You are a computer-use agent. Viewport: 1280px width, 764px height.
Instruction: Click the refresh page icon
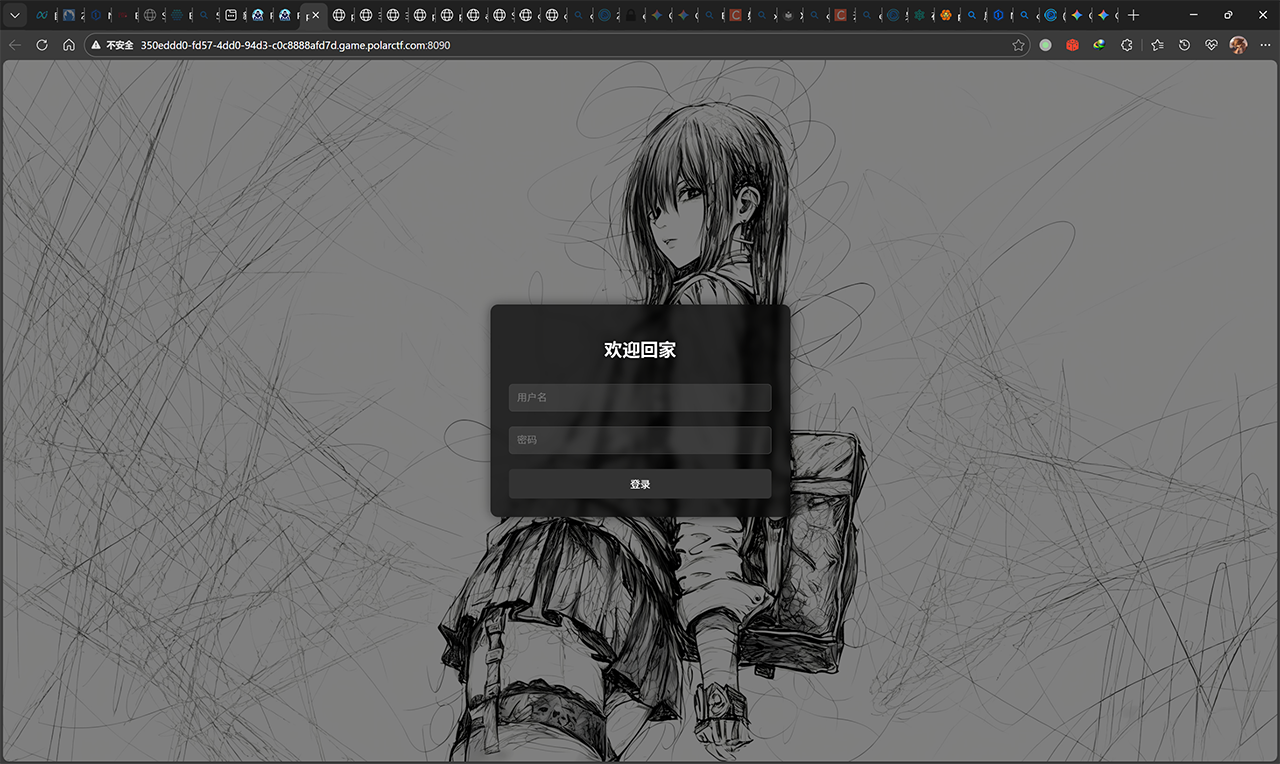[x=42, y=45]
